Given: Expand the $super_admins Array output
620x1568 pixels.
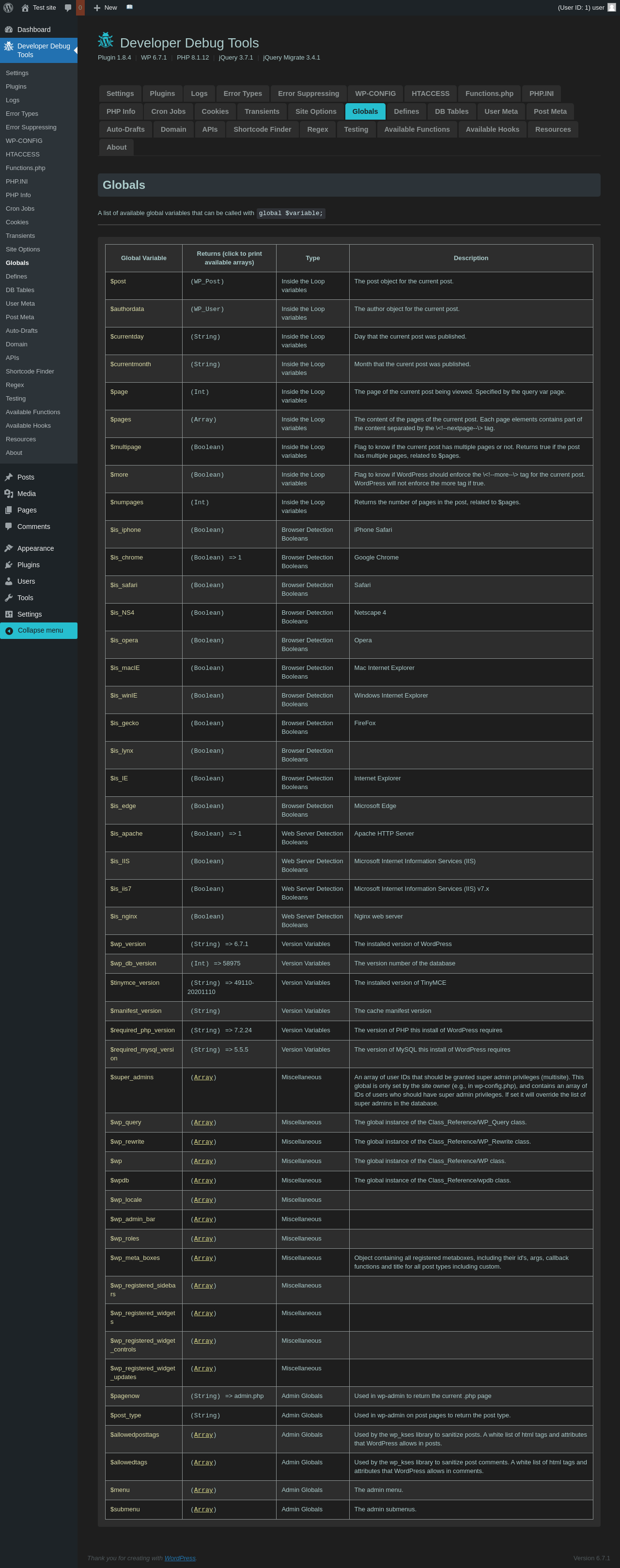Looking at the screenshot, I should coord(203,1077).
